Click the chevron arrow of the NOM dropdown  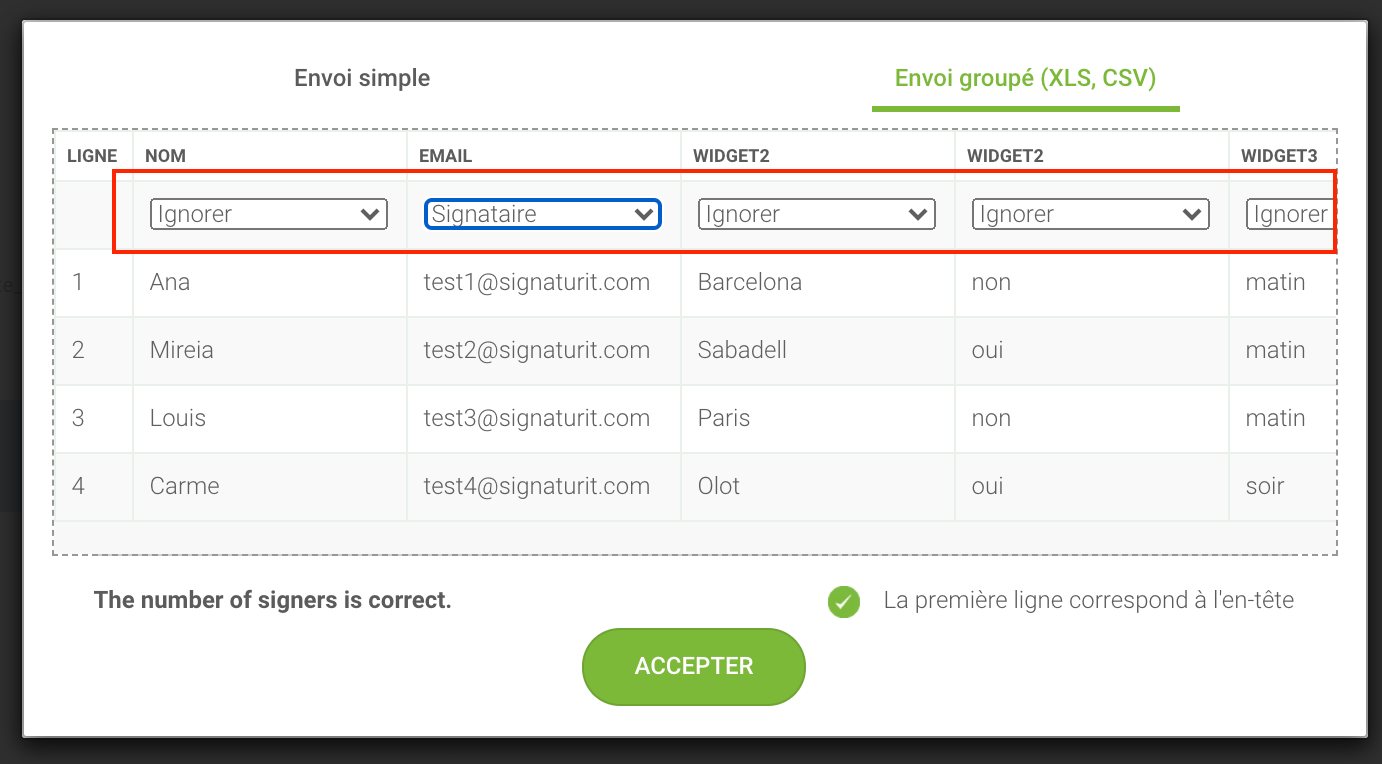pyautogui.click(x=370, y=214)
